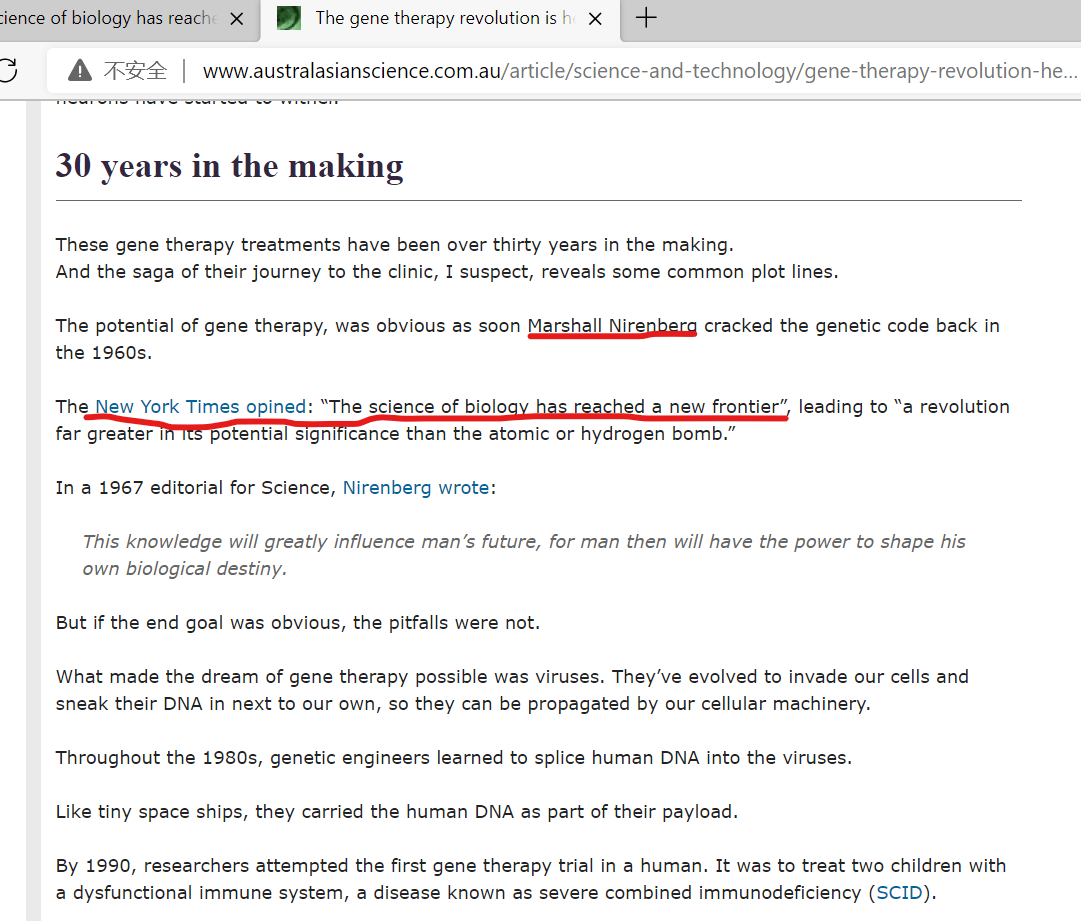This screenshot has width=1081, height=921.
Task: Click the SCID hyperlink
Action: coord(898,893)
